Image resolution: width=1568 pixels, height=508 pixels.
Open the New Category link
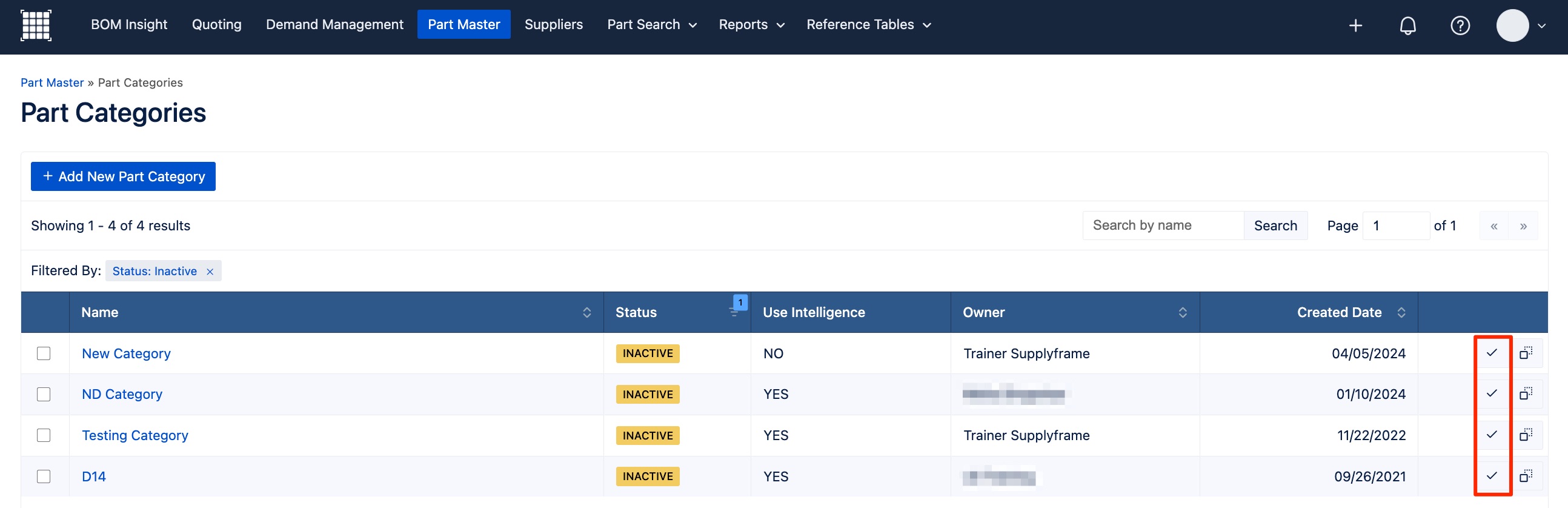click(x=126, y=353)
